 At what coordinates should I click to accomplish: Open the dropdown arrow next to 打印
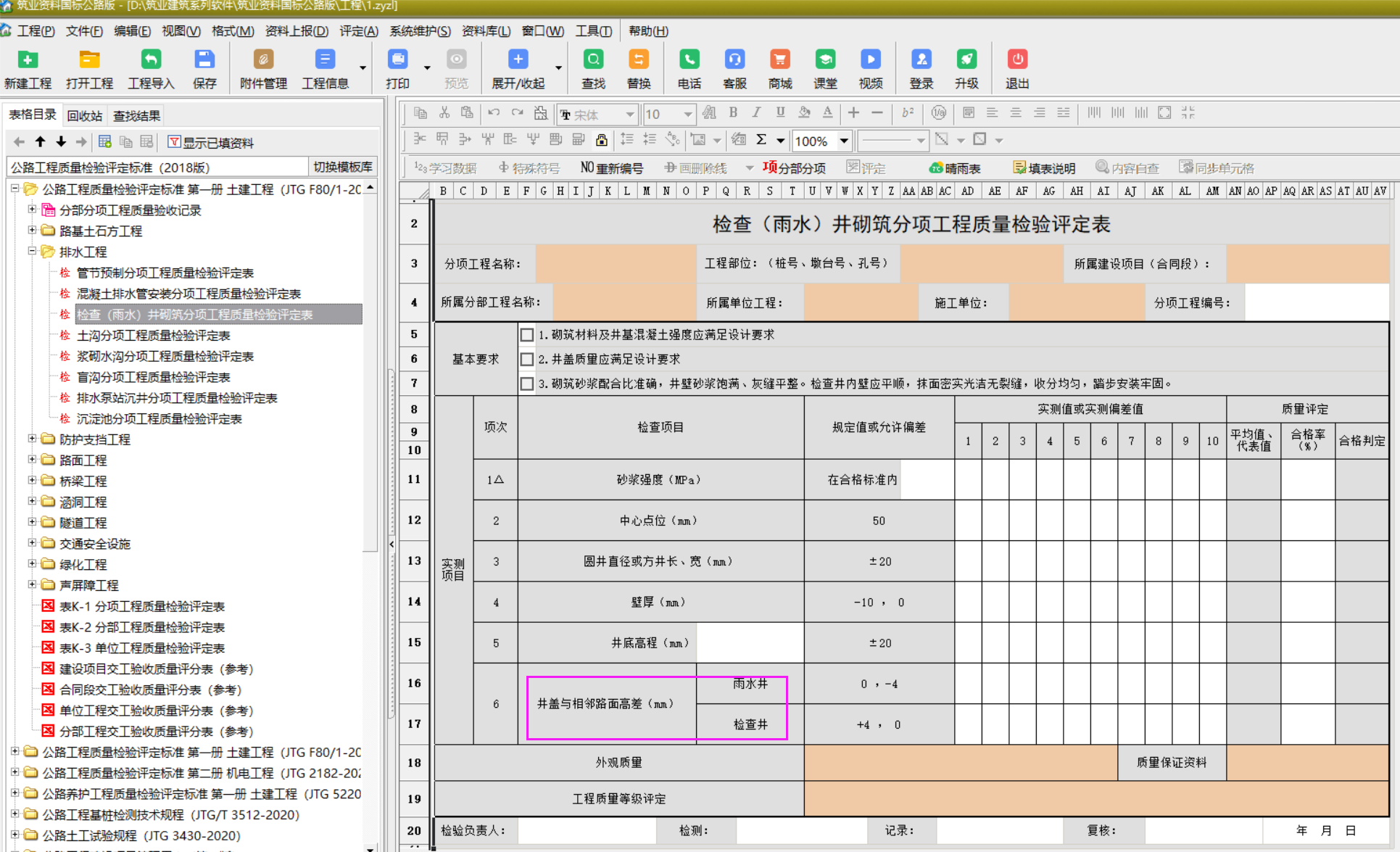[x=427, y=68]
